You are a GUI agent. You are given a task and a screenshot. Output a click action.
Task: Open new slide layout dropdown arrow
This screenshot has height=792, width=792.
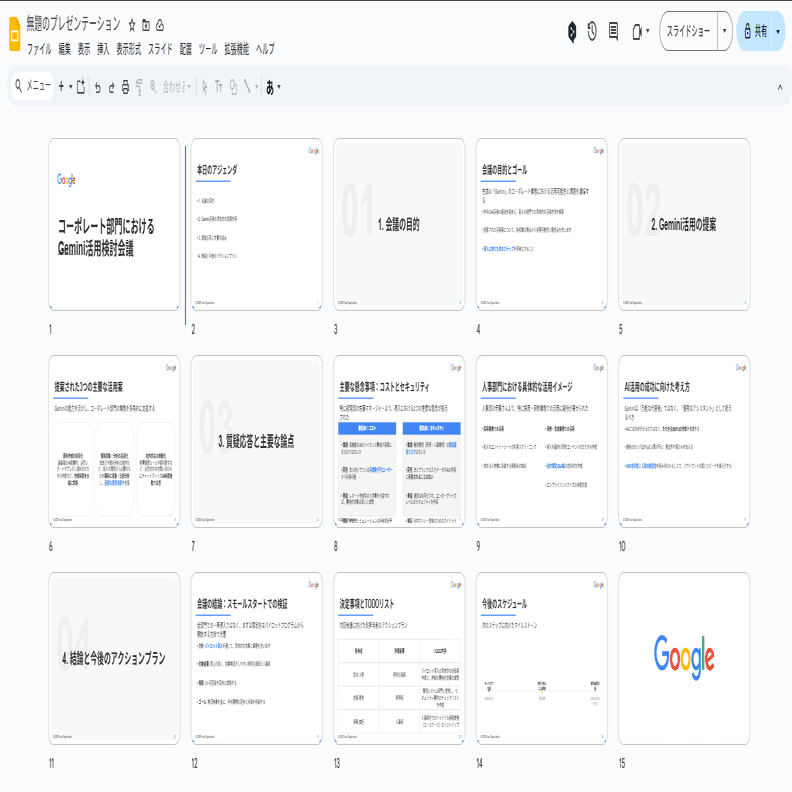click(x=71, y=87)
